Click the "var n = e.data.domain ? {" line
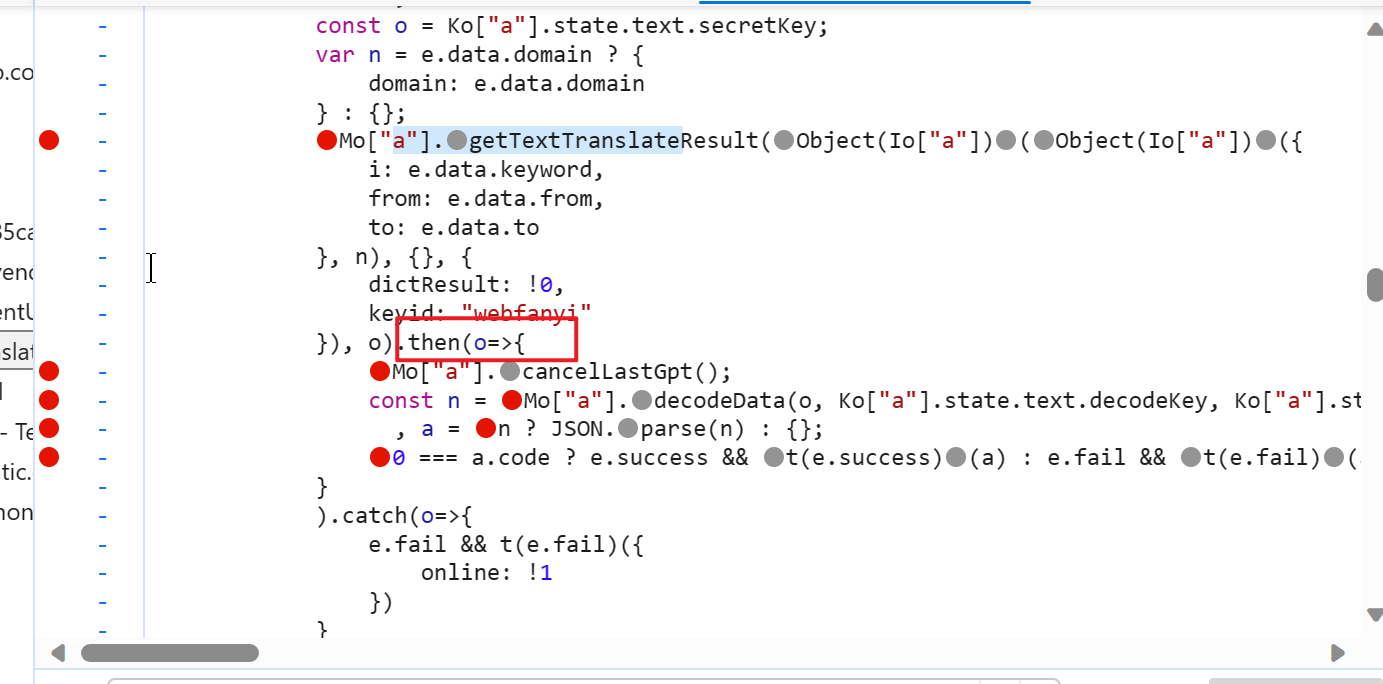This screenshot has width=1383, height=684. pos(480,55)
